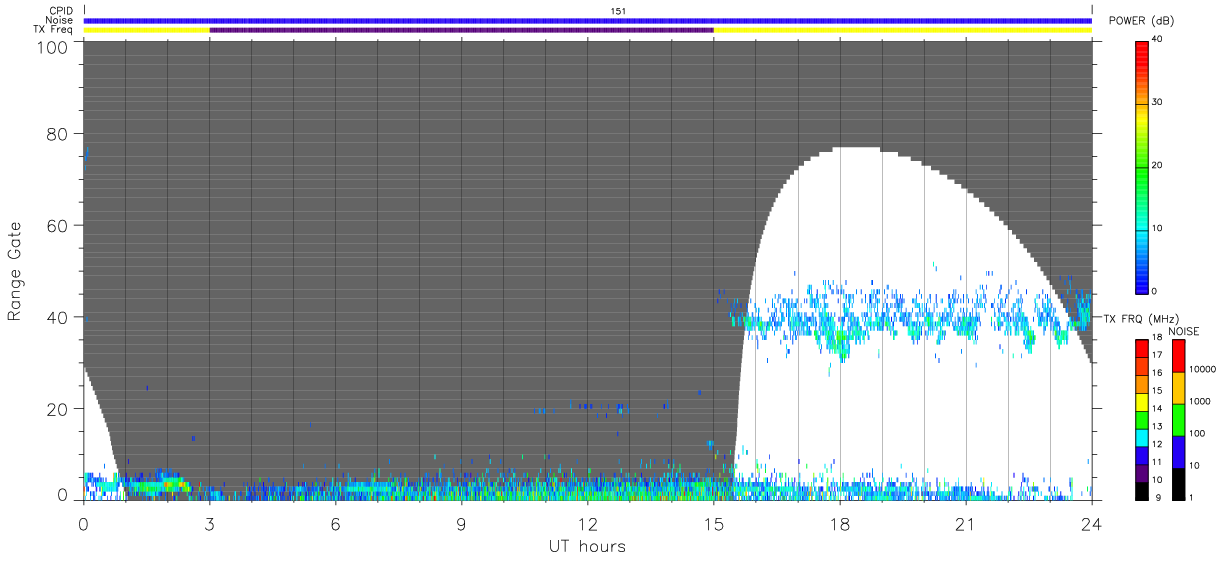This screenshot has height=567, width=1228.
Task: Click the red swatch in the NOISE legend
Action: coord(1178,356)
